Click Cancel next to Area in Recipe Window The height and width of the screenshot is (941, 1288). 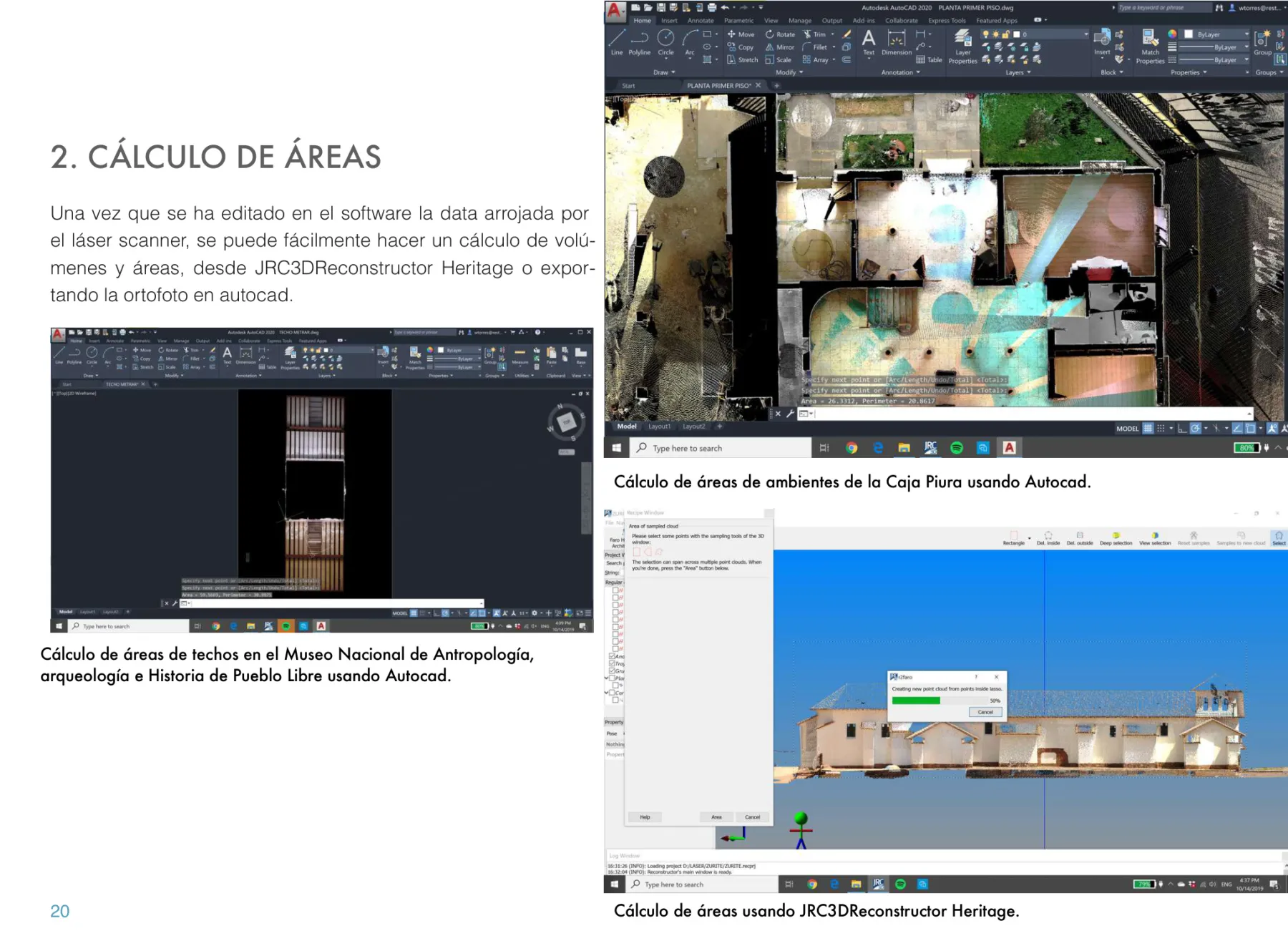pos(752,817)
